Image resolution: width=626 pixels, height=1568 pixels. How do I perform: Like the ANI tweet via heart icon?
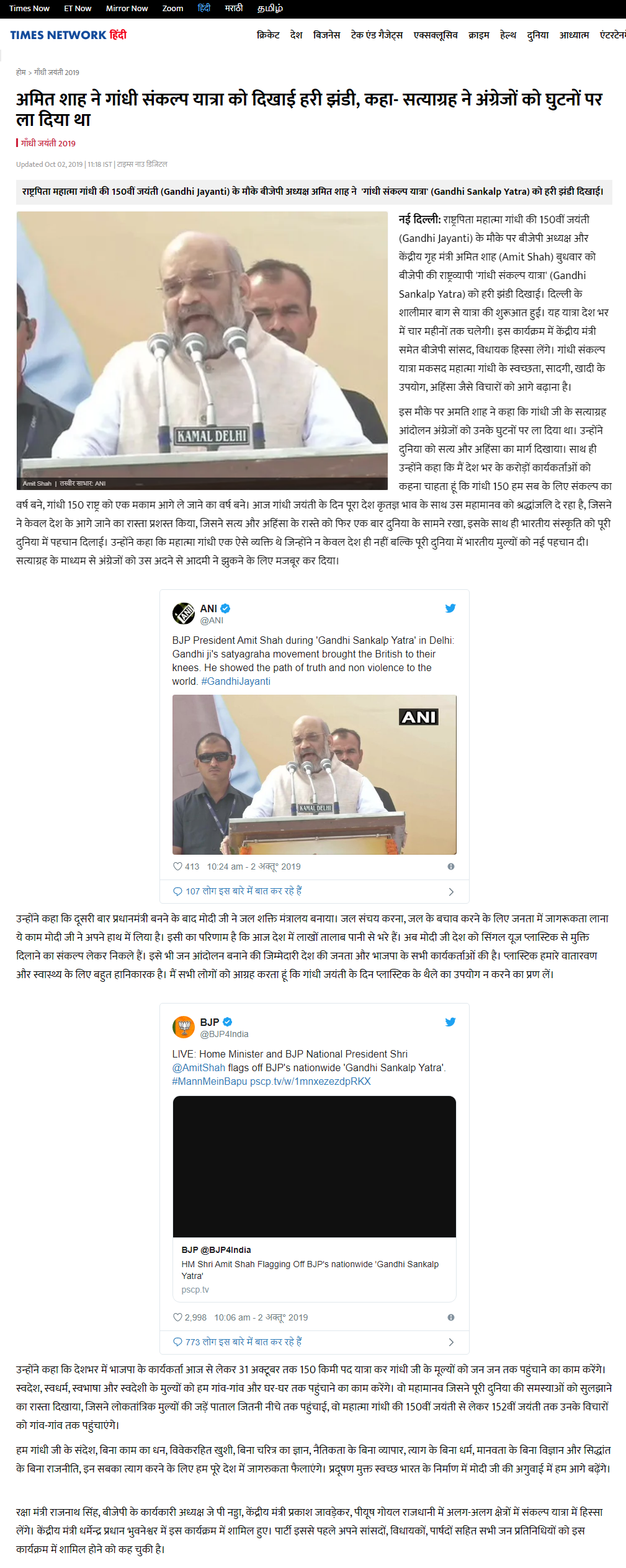pyautogui.click(x=177, y=866)
